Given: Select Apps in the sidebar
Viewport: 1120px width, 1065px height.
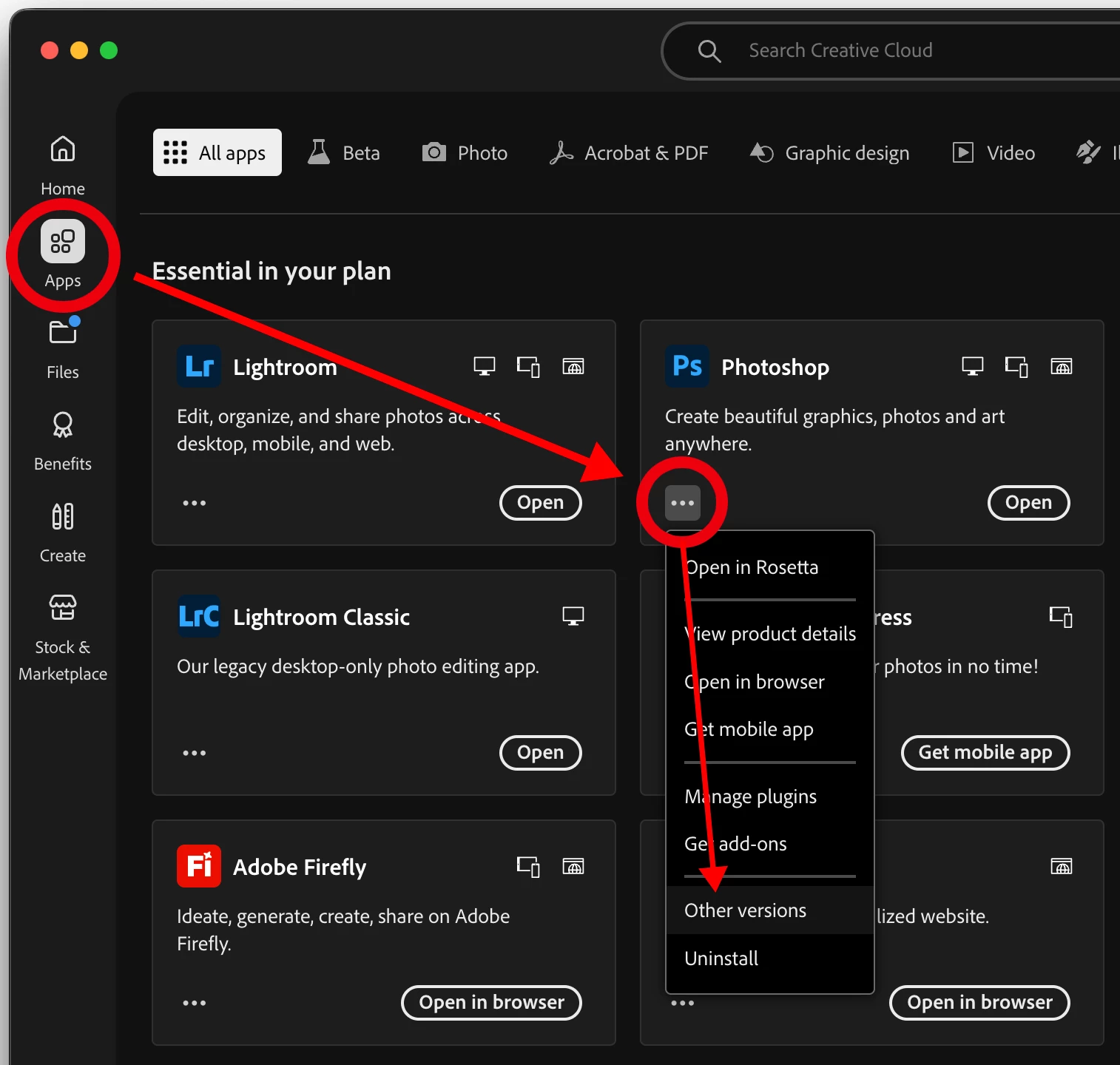Looking at the screenshot, I should tap(63, 255).
